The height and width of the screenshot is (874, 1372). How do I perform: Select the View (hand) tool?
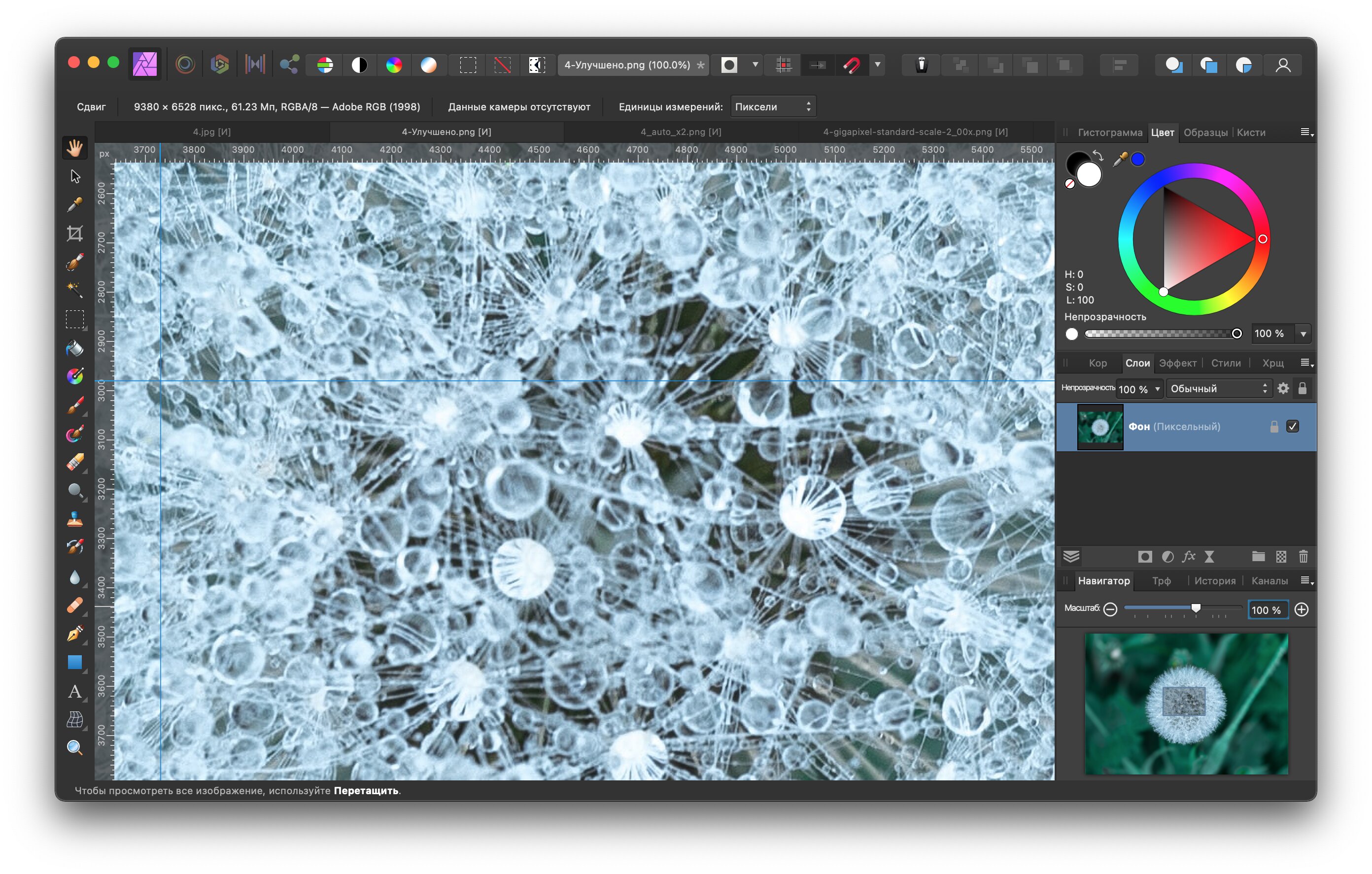click(74, 148)
